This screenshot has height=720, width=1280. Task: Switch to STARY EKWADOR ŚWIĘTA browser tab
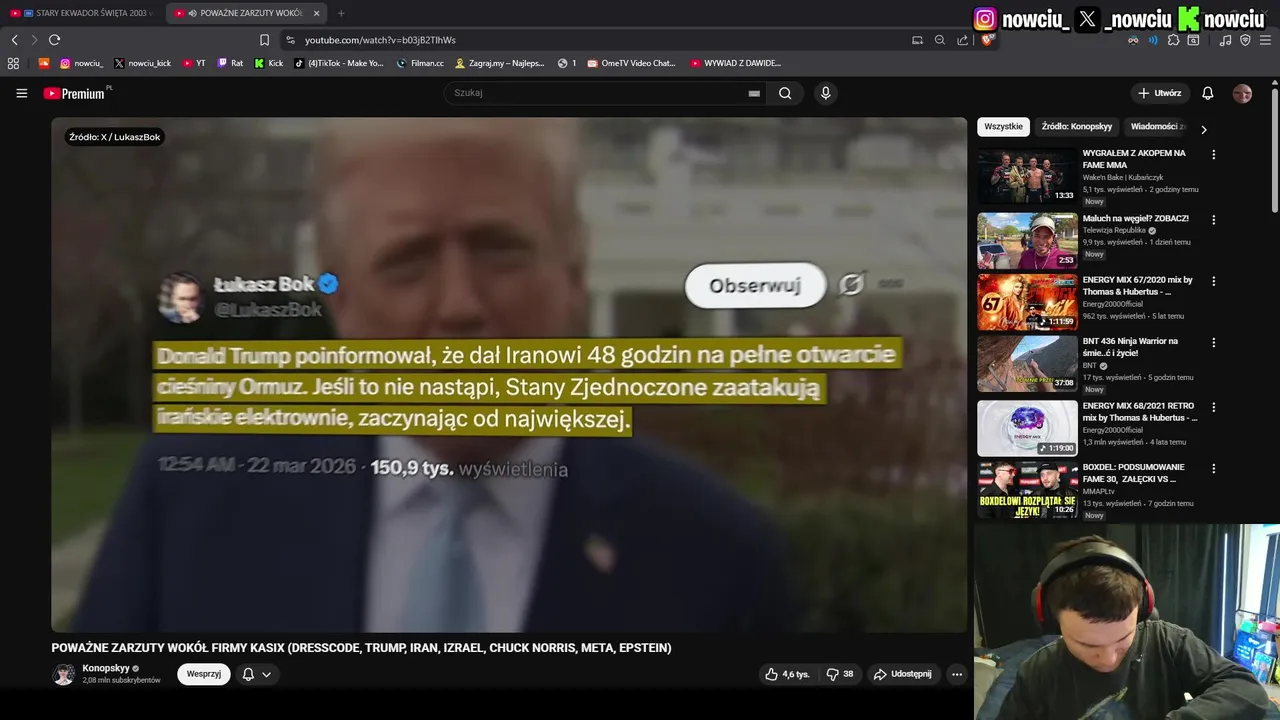(x=80, y=13)
